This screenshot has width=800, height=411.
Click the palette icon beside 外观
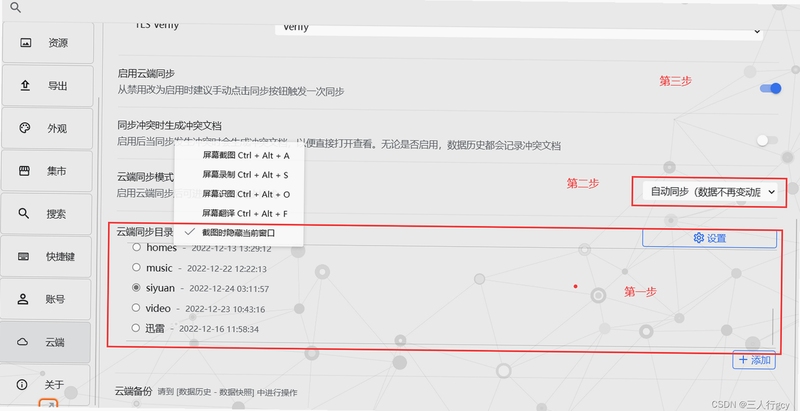point(24,128)
